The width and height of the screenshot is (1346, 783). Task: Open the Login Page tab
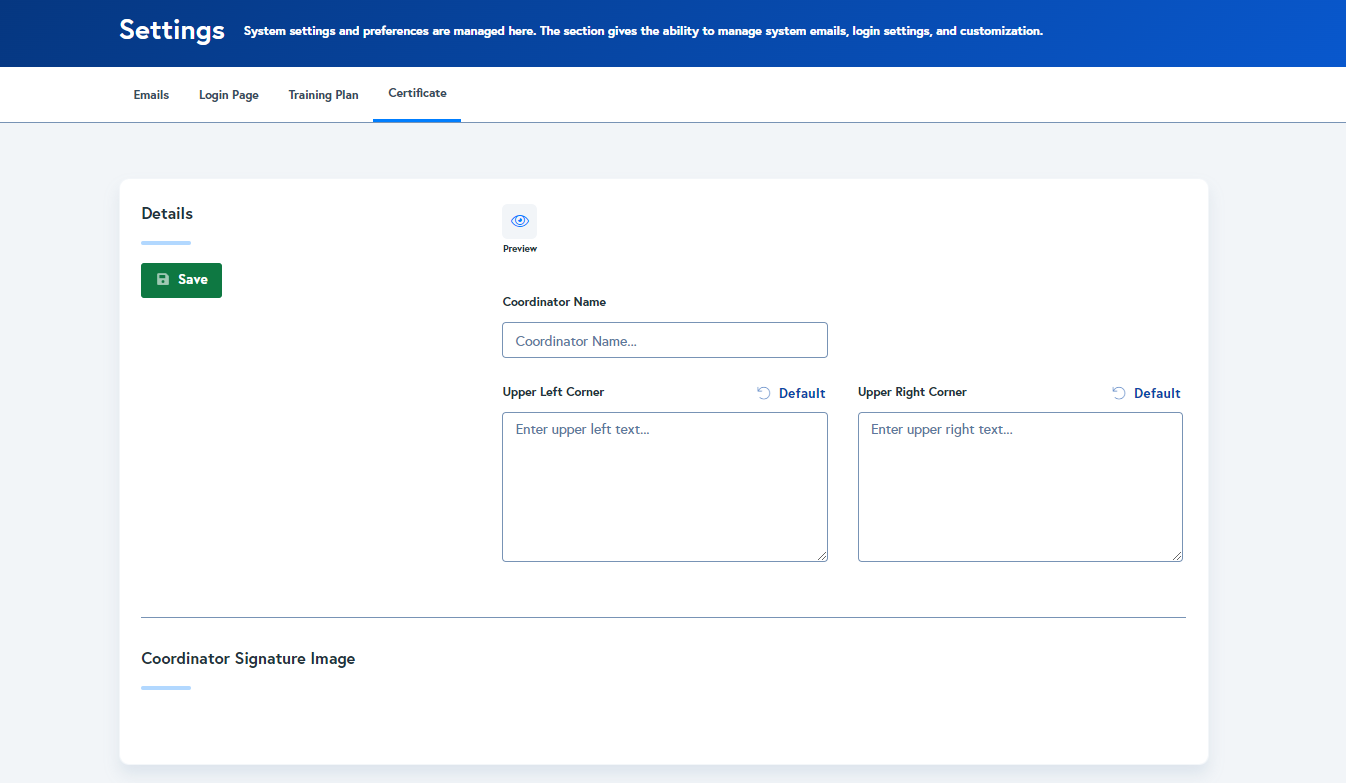pyautogui.click(x=228, y=94)
